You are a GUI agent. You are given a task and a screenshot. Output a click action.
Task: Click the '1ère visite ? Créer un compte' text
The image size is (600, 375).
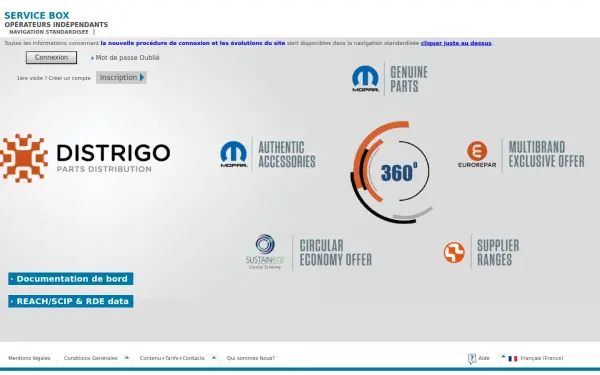click(x=54, y=78)
